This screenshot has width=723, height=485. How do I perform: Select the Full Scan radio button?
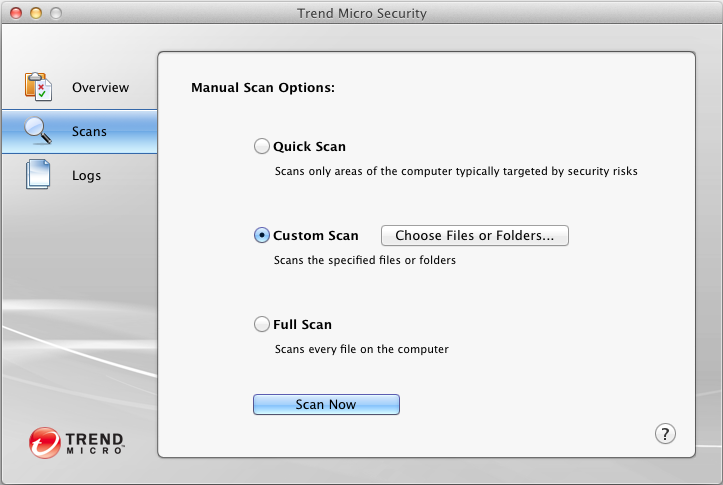(x=262, y=324)
